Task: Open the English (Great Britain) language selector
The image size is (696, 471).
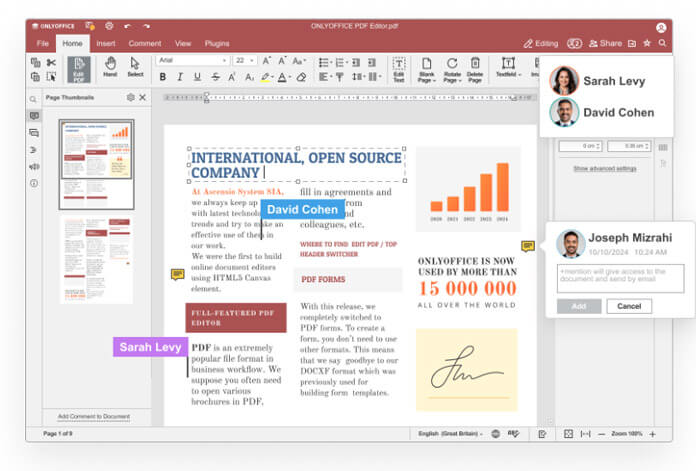Action: (450, 434)
